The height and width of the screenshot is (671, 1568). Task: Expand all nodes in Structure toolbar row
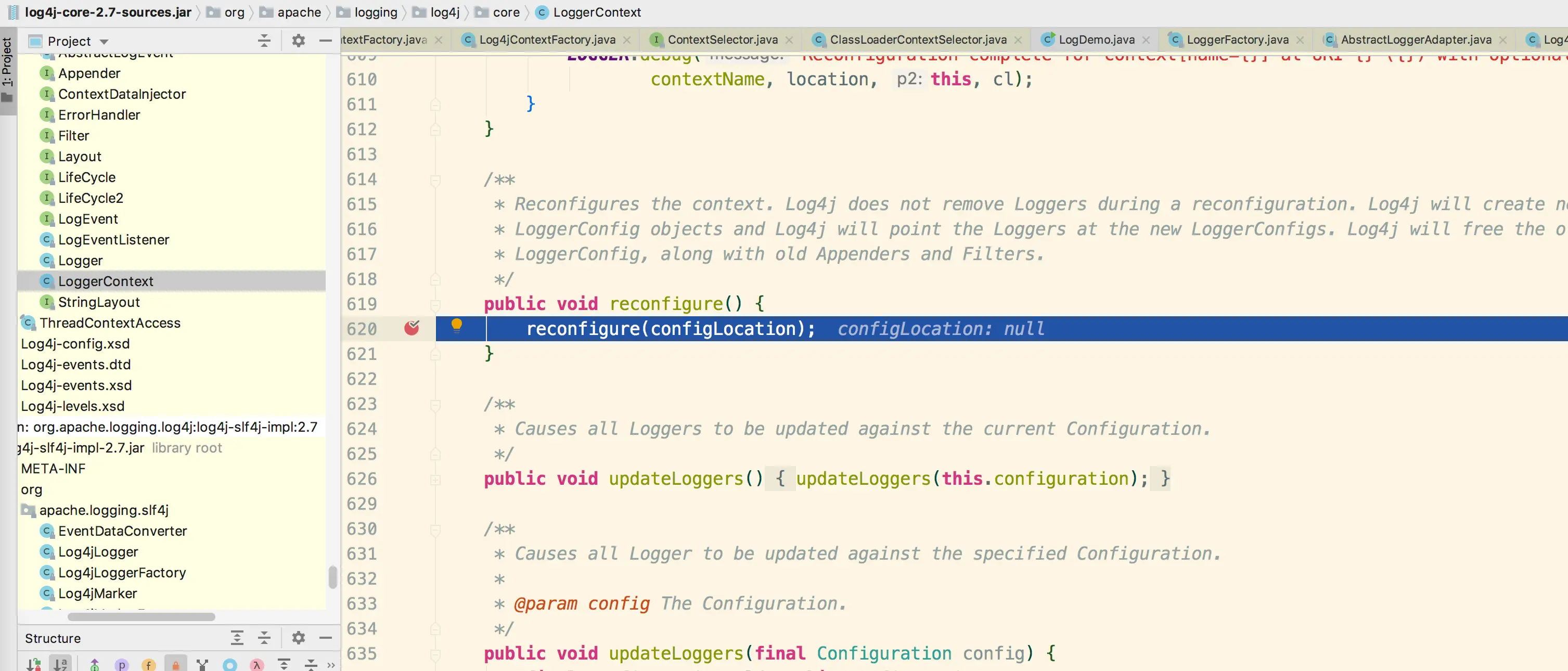pyautogui.click(x=284, y=664)
